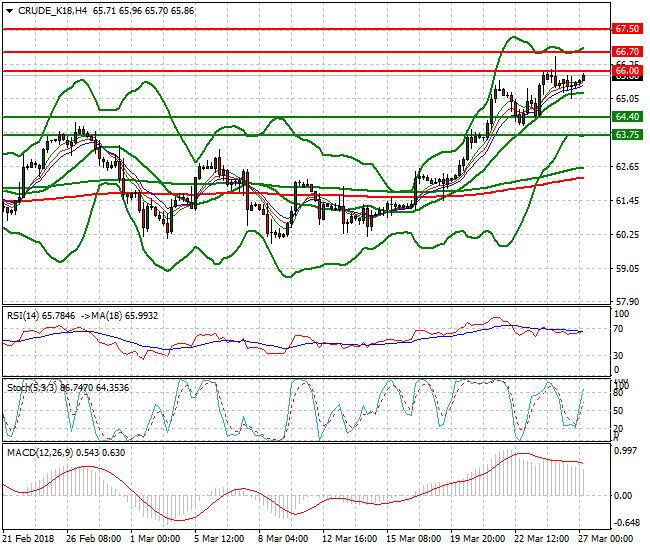Select the 64.40 support price label

pyautogui.click(x=627, y=116)
